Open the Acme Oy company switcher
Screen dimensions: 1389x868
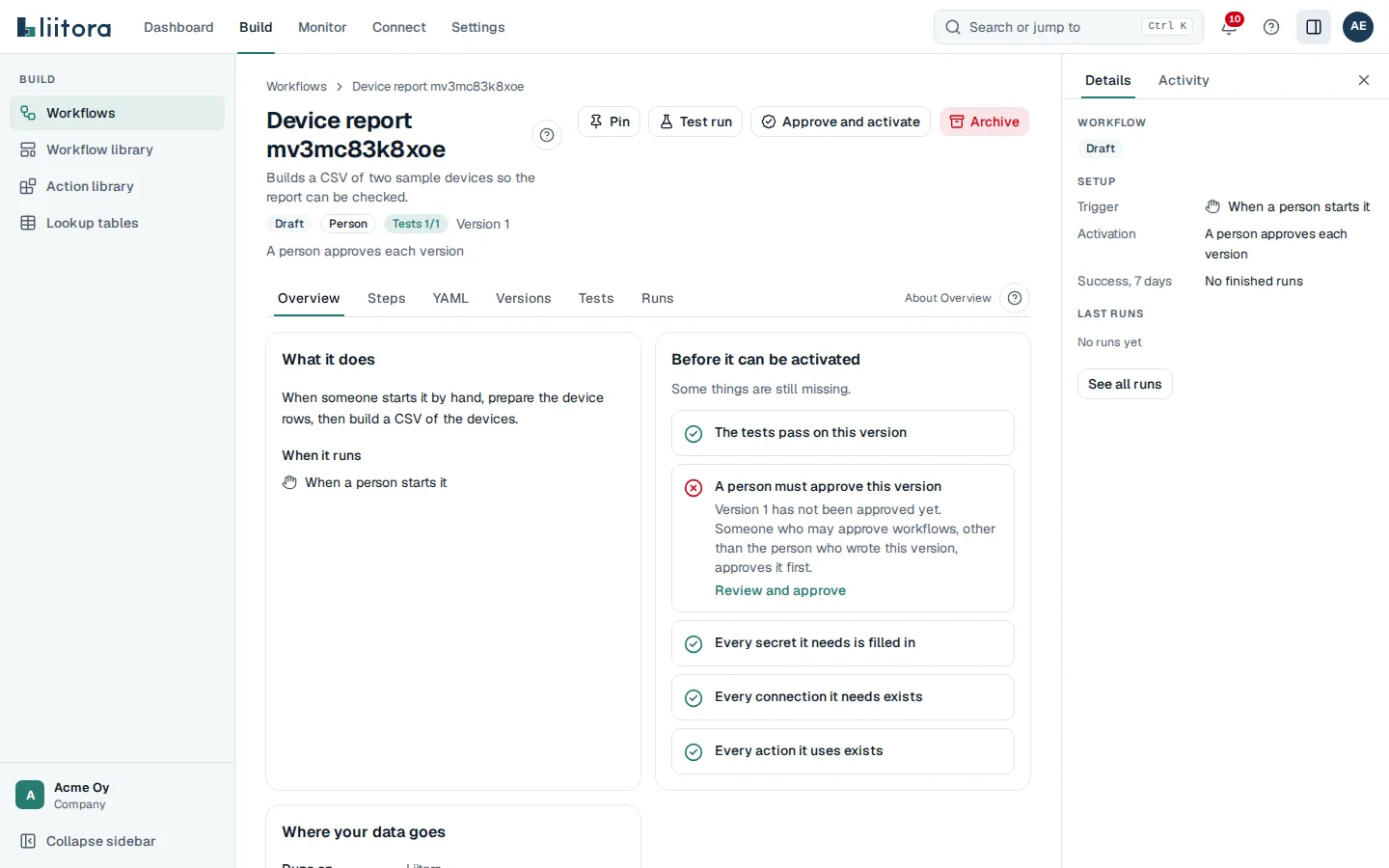click(x=117, y=795)
